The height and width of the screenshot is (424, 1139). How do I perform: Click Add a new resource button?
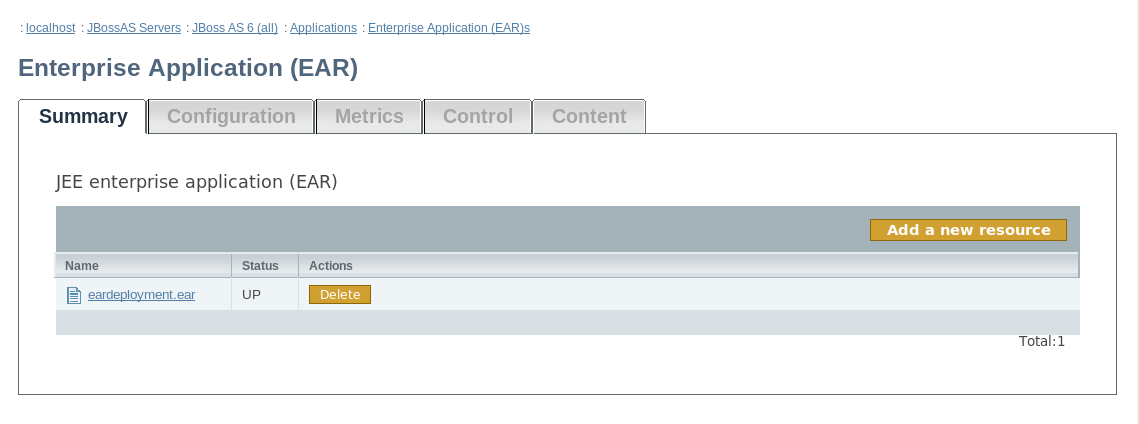point(968,230)
